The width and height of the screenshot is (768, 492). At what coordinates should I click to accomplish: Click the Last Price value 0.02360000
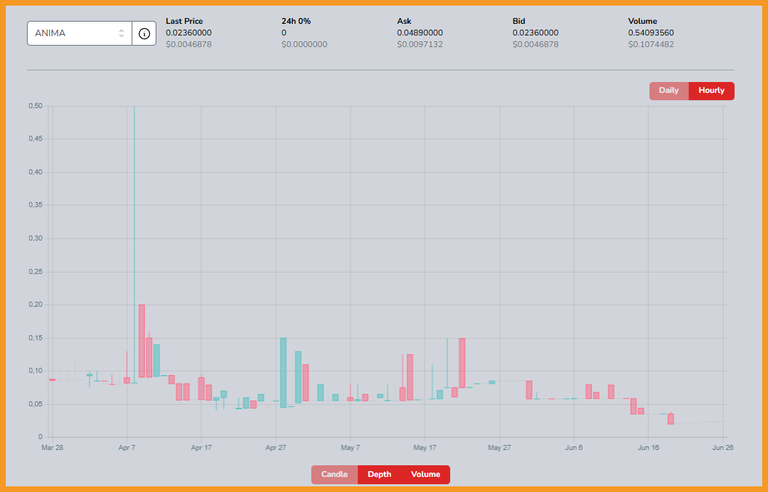point(189,33)
